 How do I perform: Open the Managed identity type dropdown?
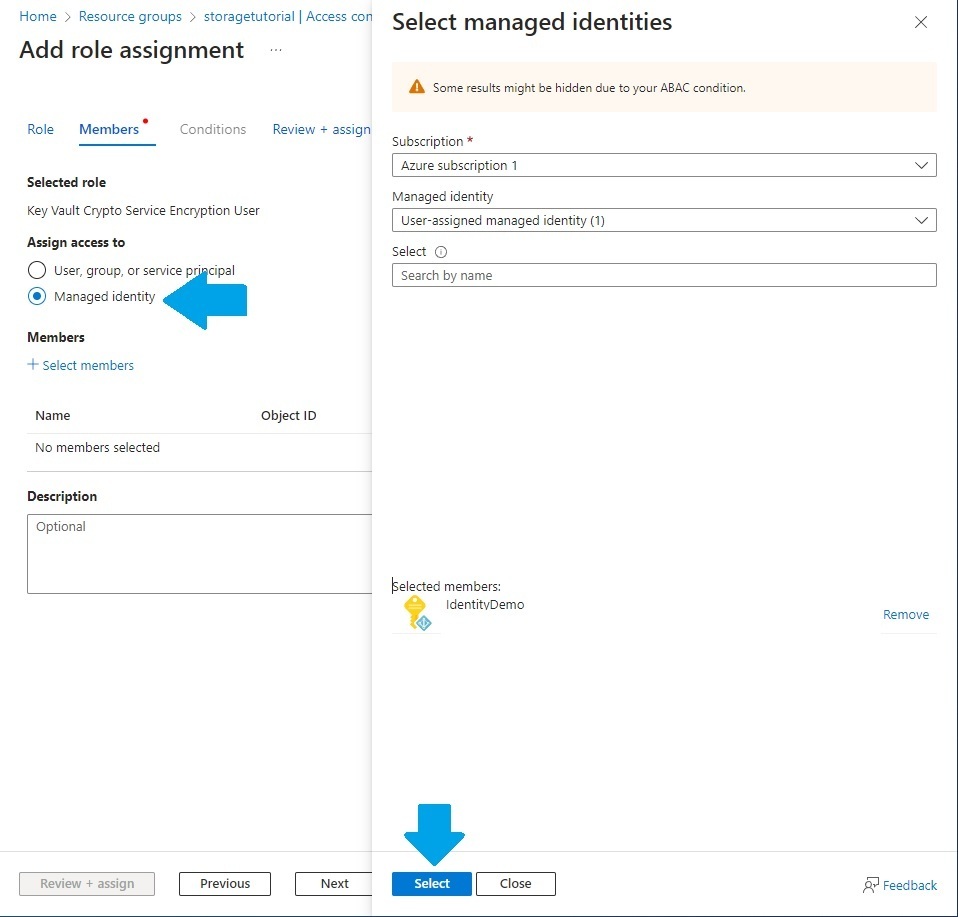[664, 220]
